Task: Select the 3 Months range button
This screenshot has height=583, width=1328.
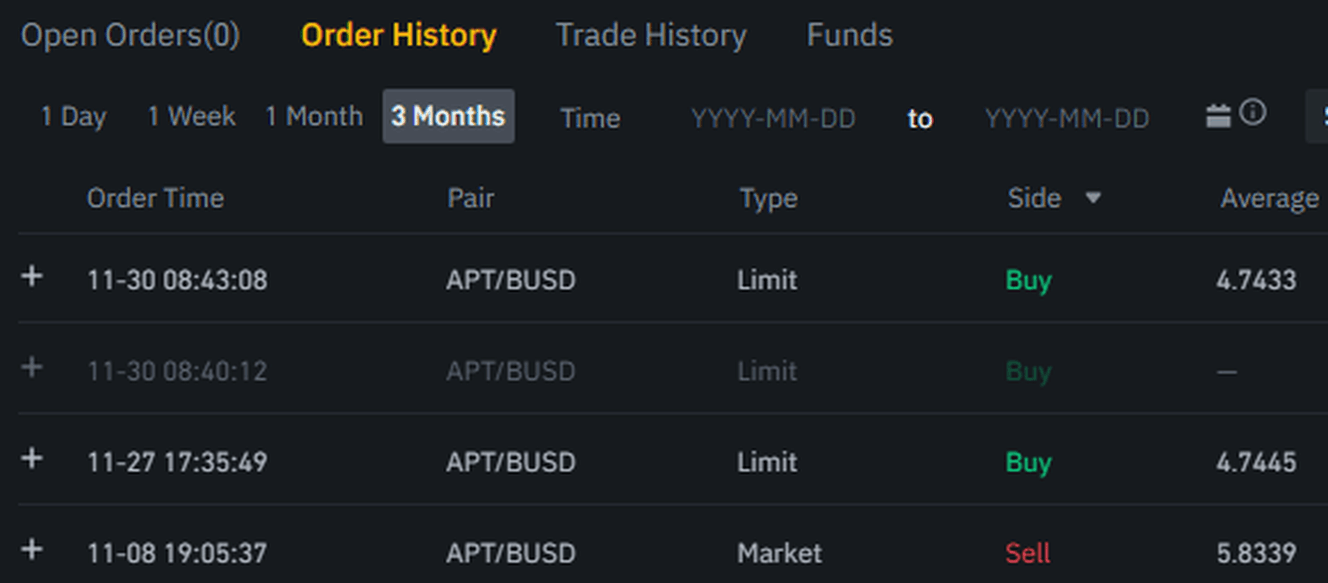Action: point(448,117)
